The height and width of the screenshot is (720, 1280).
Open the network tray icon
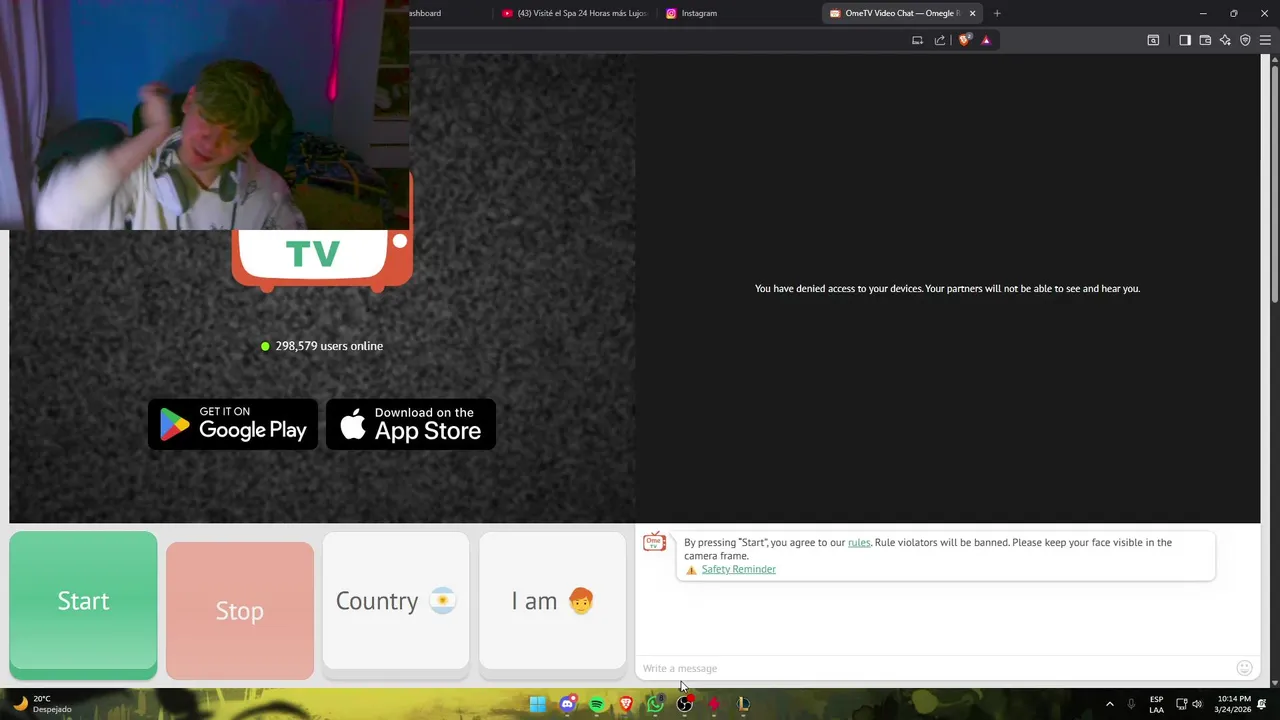(1181, 704)
